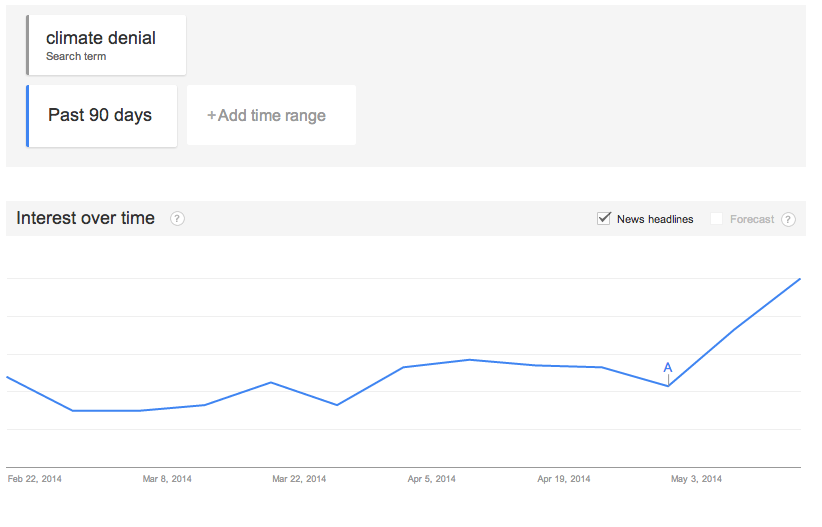The width and height of the screenshot is (822, 527).
Task: Select the Apr 5, 2014 axis label
Action: click(x=431, y=479)
